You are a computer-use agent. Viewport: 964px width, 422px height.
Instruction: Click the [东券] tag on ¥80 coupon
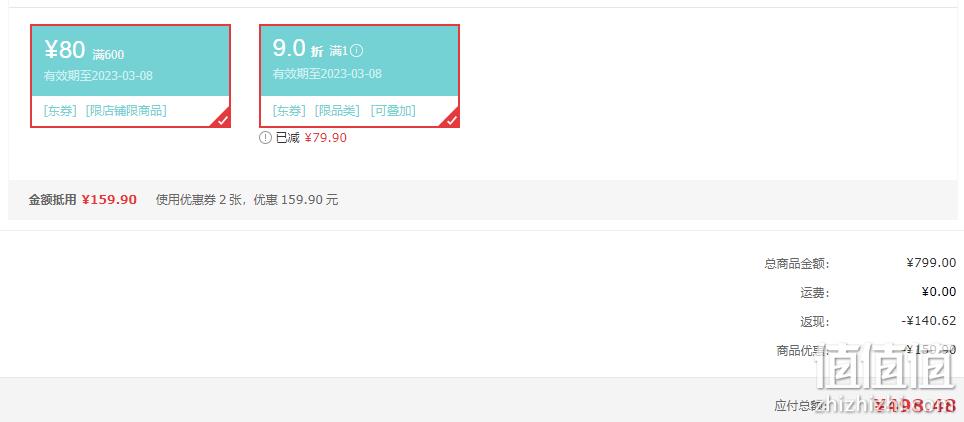click(60, 111)
